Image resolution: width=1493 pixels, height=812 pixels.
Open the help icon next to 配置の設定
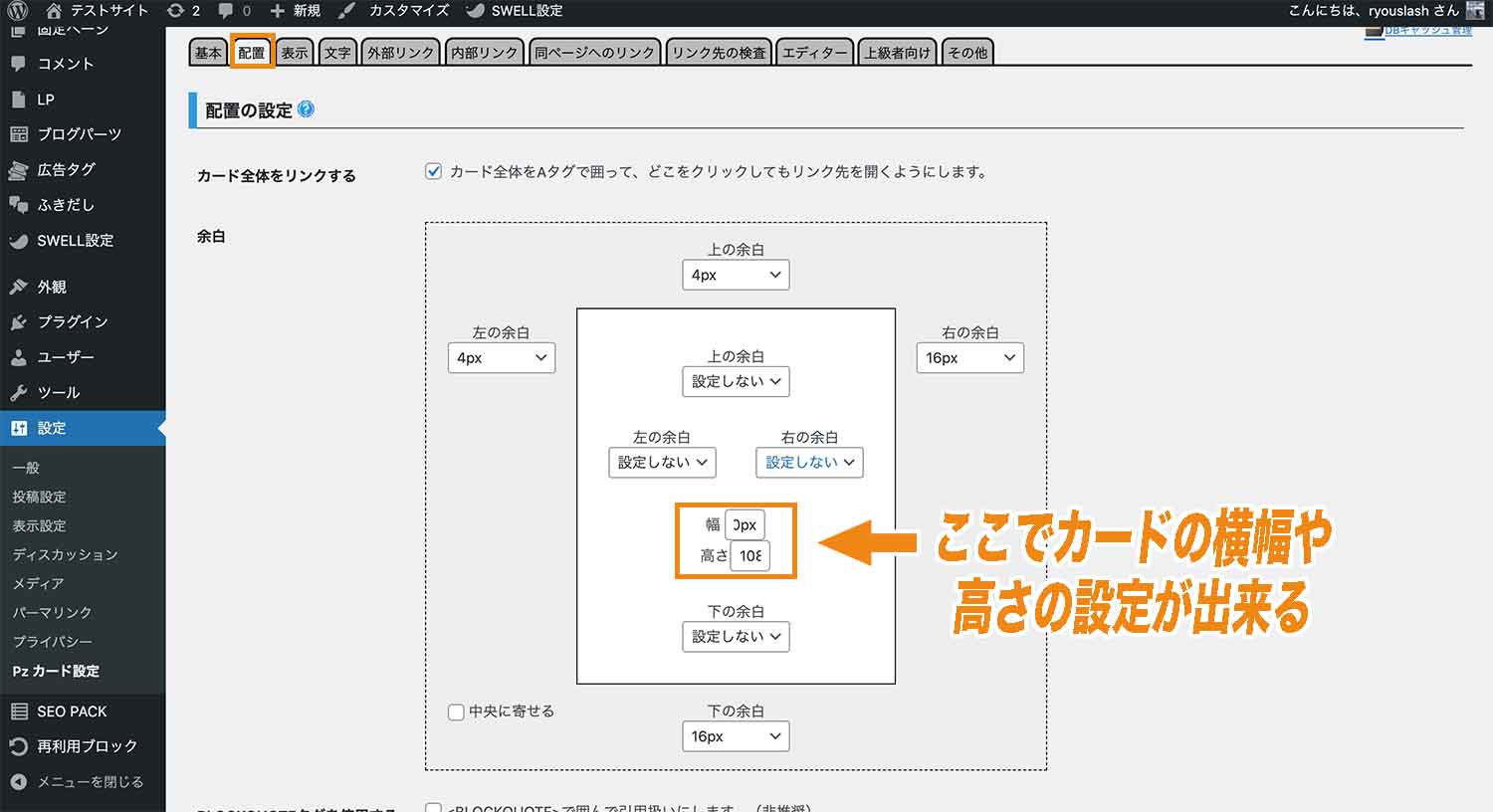click(x=307, y=110)
